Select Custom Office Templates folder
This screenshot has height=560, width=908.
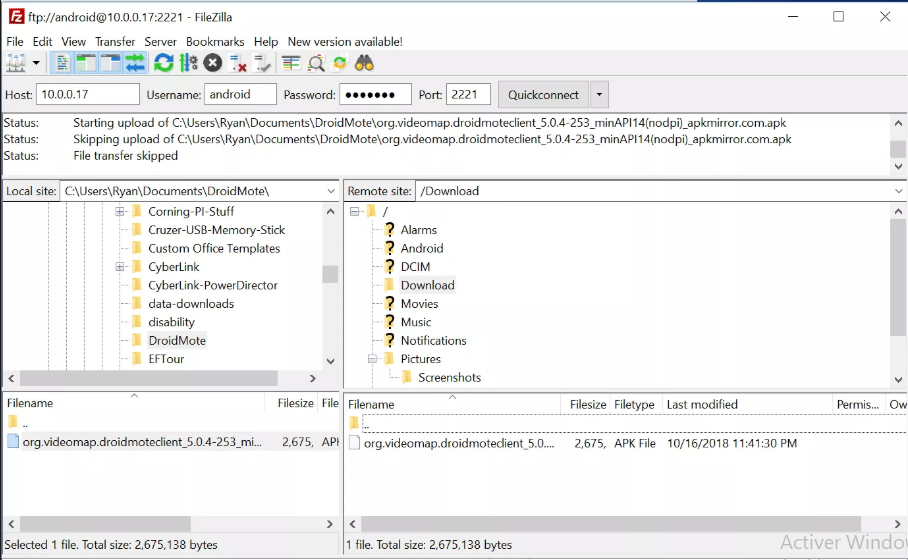[214, 248]
